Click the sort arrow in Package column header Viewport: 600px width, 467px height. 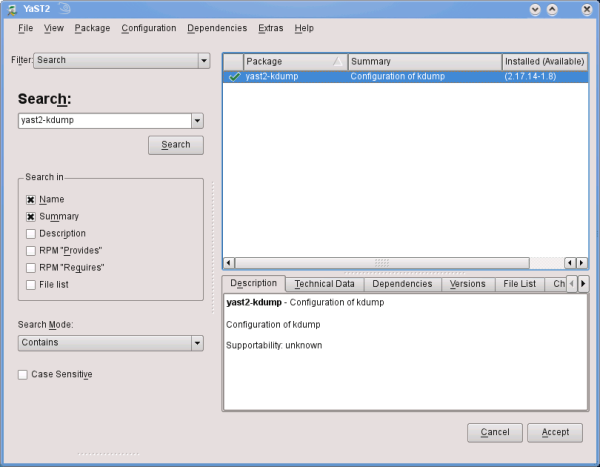pos(338,61)
